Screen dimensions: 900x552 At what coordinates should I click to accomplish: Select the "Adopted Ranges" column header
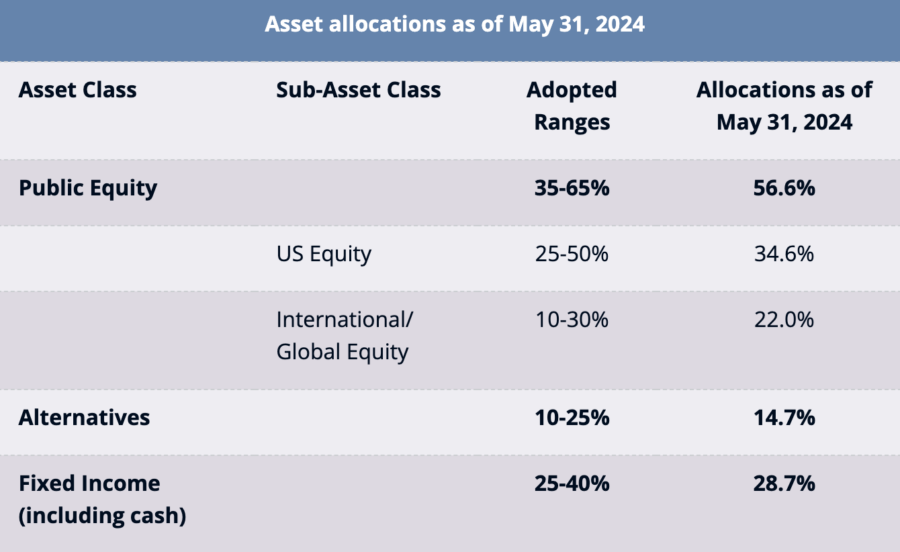[571, 105]
